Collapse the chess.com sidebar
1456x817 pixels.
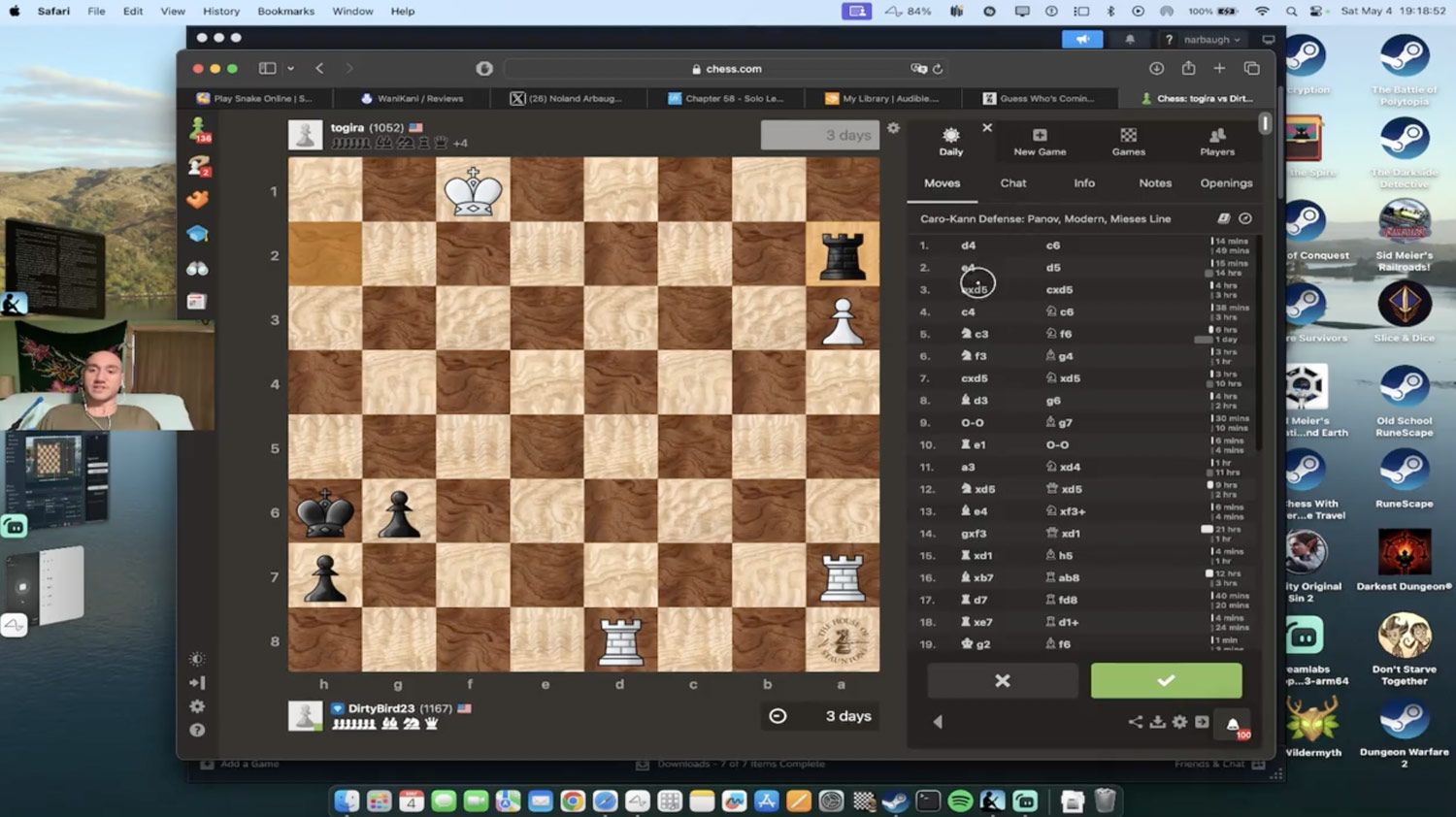[197, 683]
